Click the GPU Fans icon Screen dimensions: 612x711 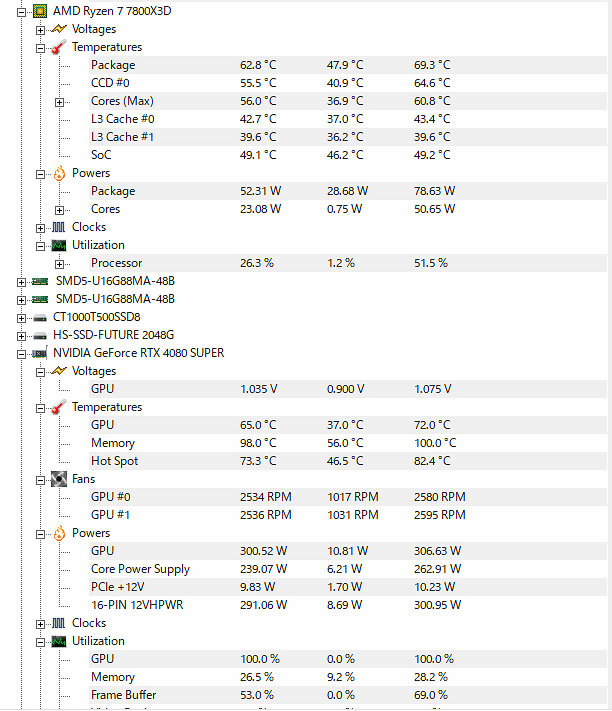pyautogui.click(x=59, y=479)
